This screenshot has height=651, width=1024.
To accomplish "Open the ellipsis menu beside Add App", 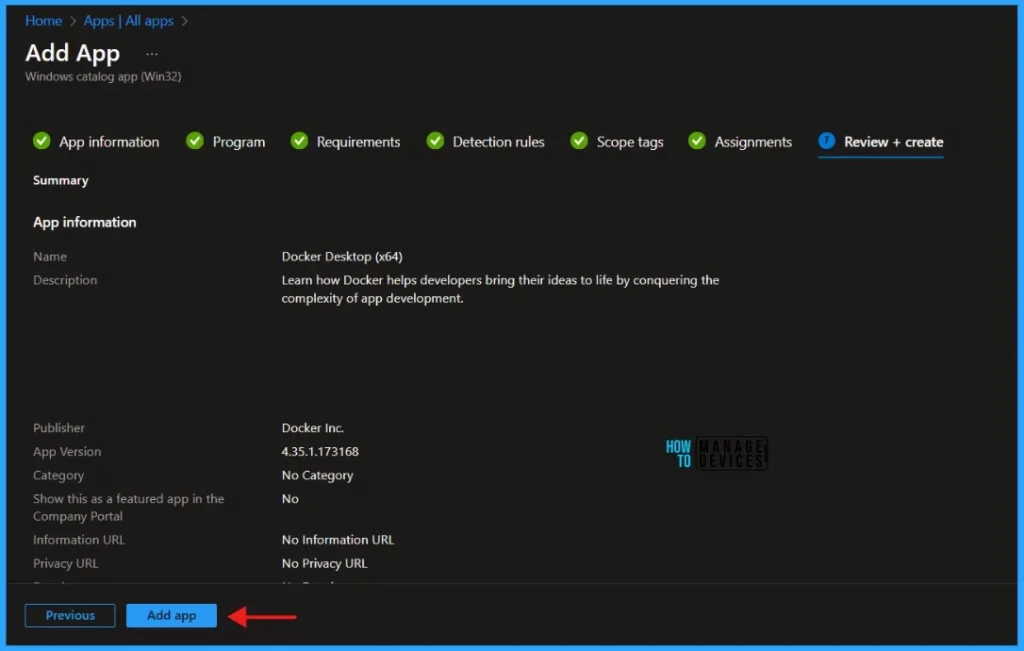I will click(152, 54).
